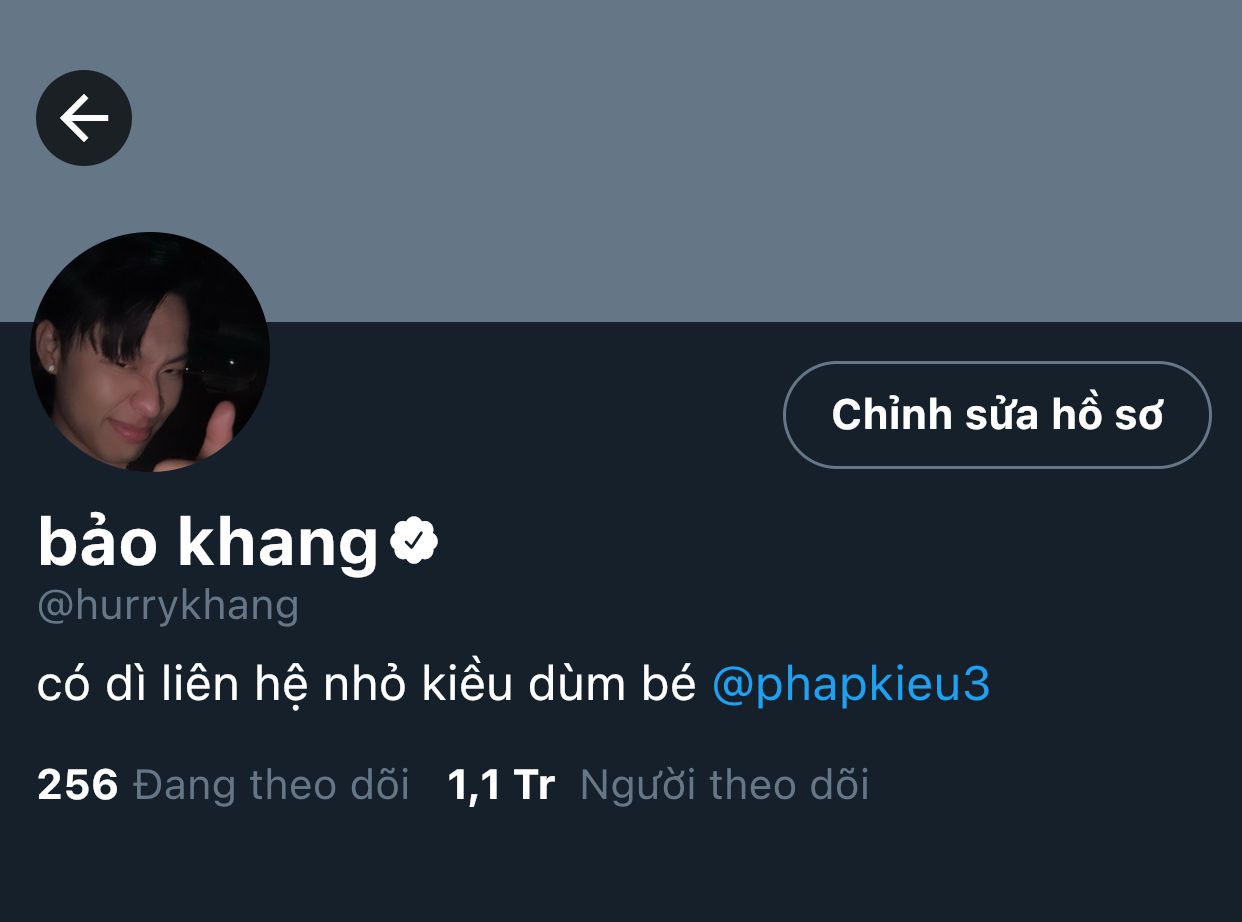The image size is (1242, 922).
Task: Go back using the left arrow icon
Action: point(84,119)
